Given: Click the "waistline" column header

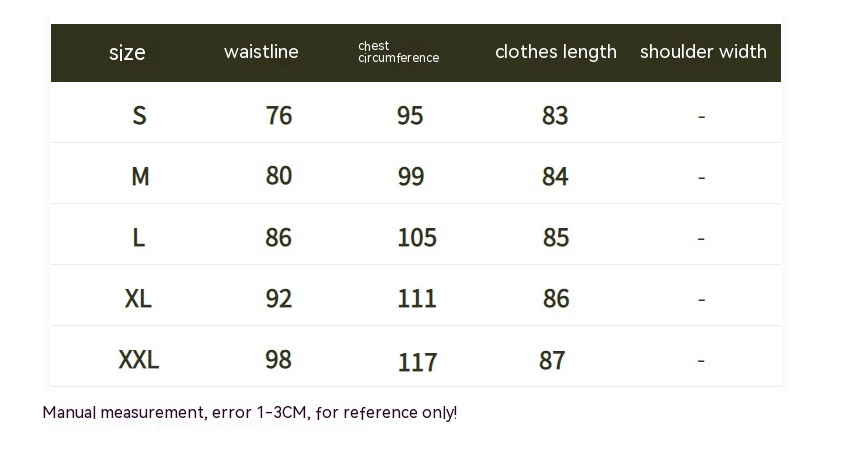Looking at the screenshot, I should coord(261,52).
